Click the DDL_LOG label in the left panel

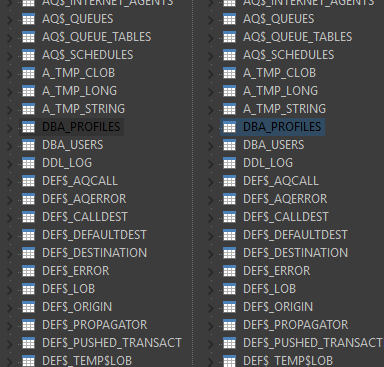pos(67,163)
